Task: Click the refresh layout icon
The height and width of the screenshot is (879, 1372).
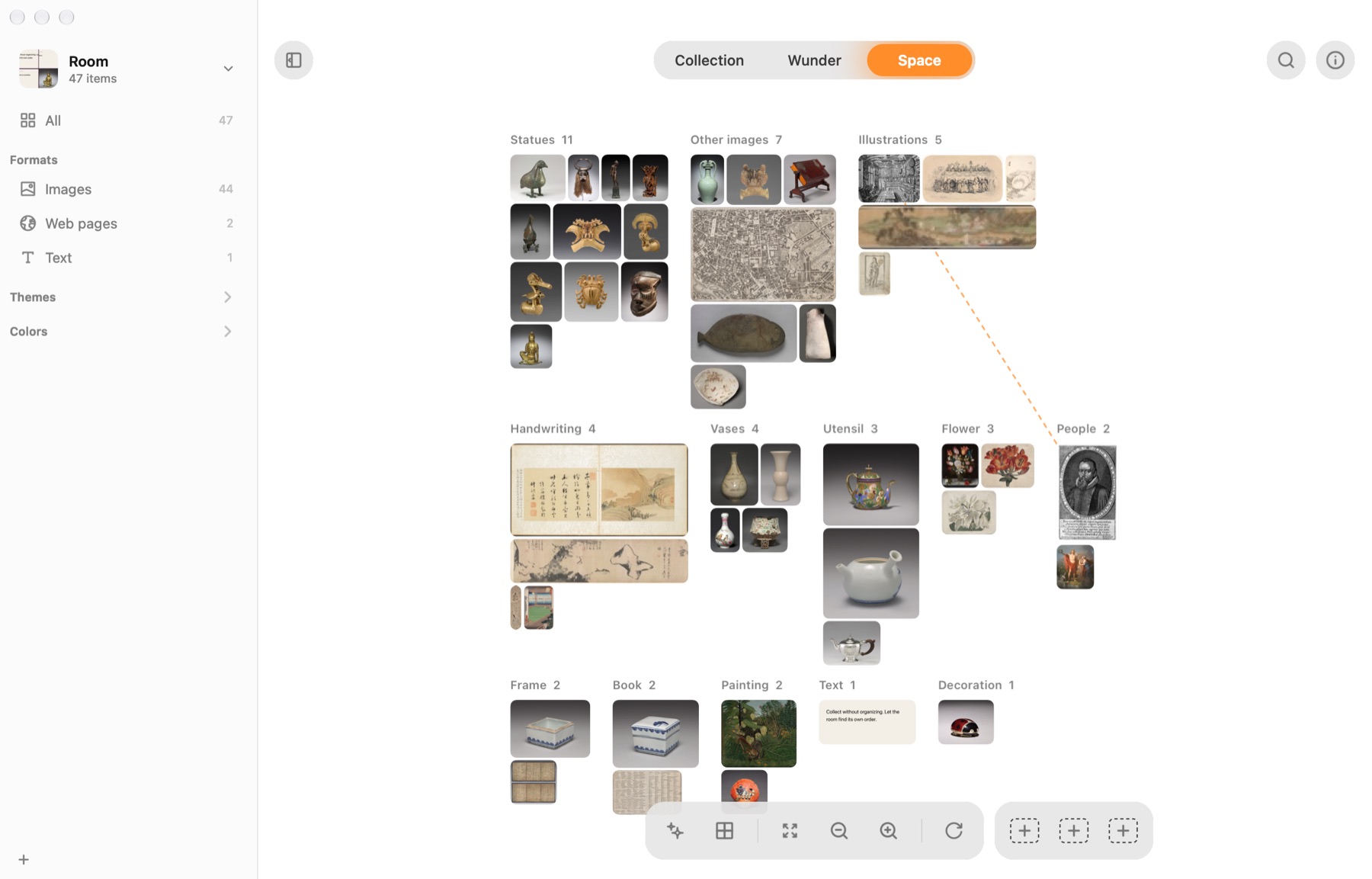Action: click(x=954, y=830)
